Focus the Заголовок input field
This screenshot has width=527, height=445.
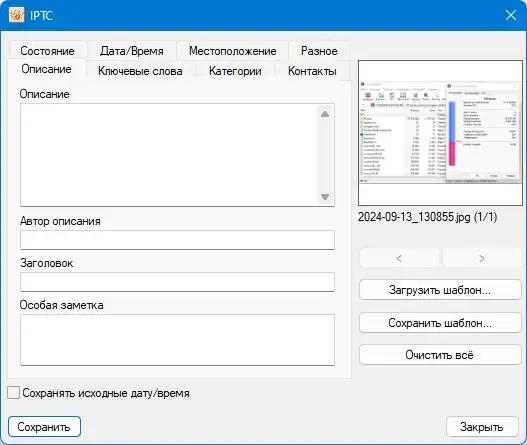(x=177, y=282)
